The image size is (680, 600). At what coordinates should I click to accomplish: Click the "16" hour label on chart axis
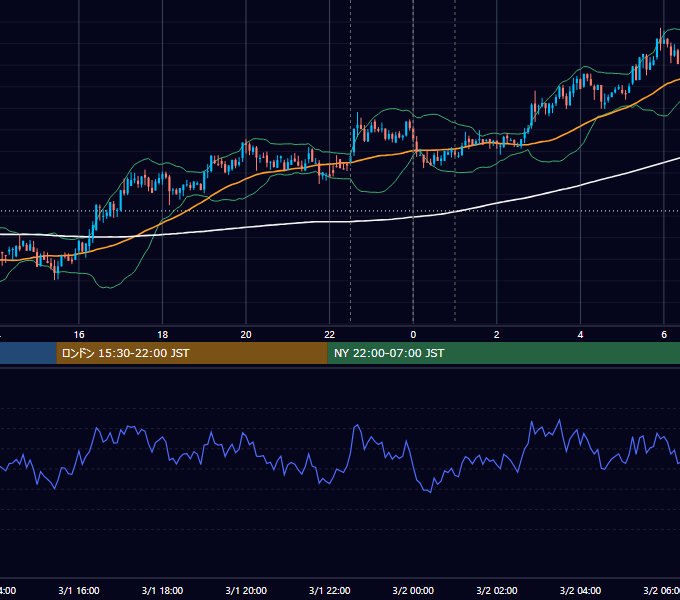[x=79, y=335]
